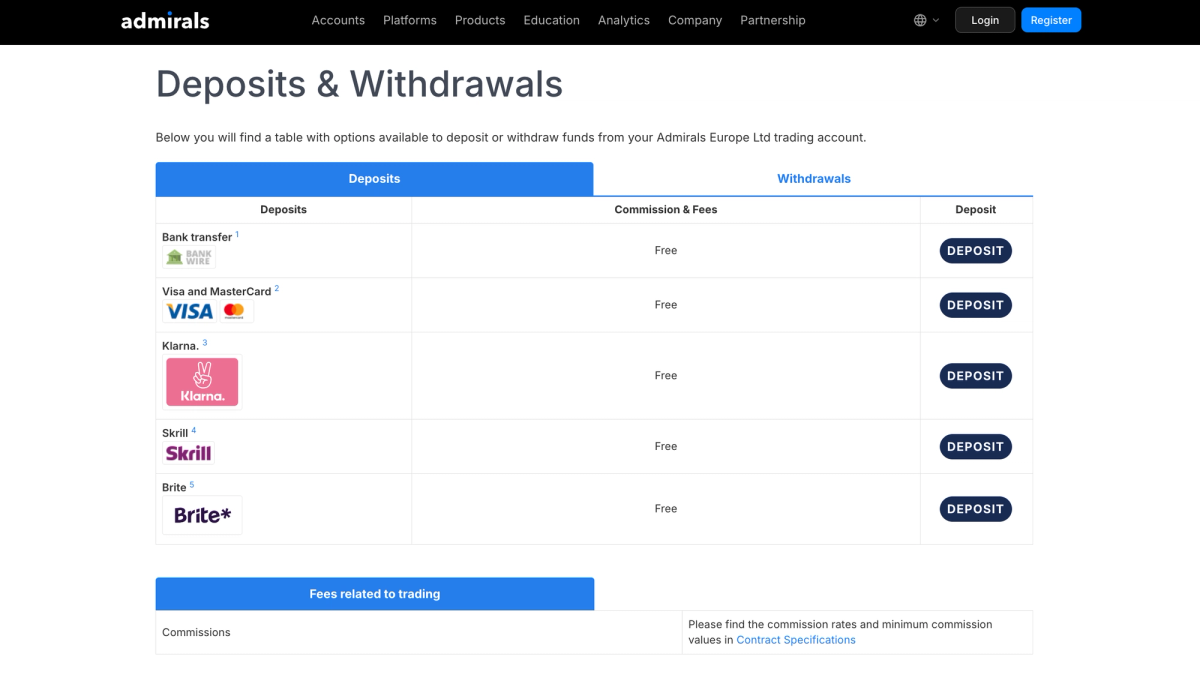Viewport: 1200px width, 675px height.
Task: Click the Brite logo icon
Action: [x=202, y=515]
